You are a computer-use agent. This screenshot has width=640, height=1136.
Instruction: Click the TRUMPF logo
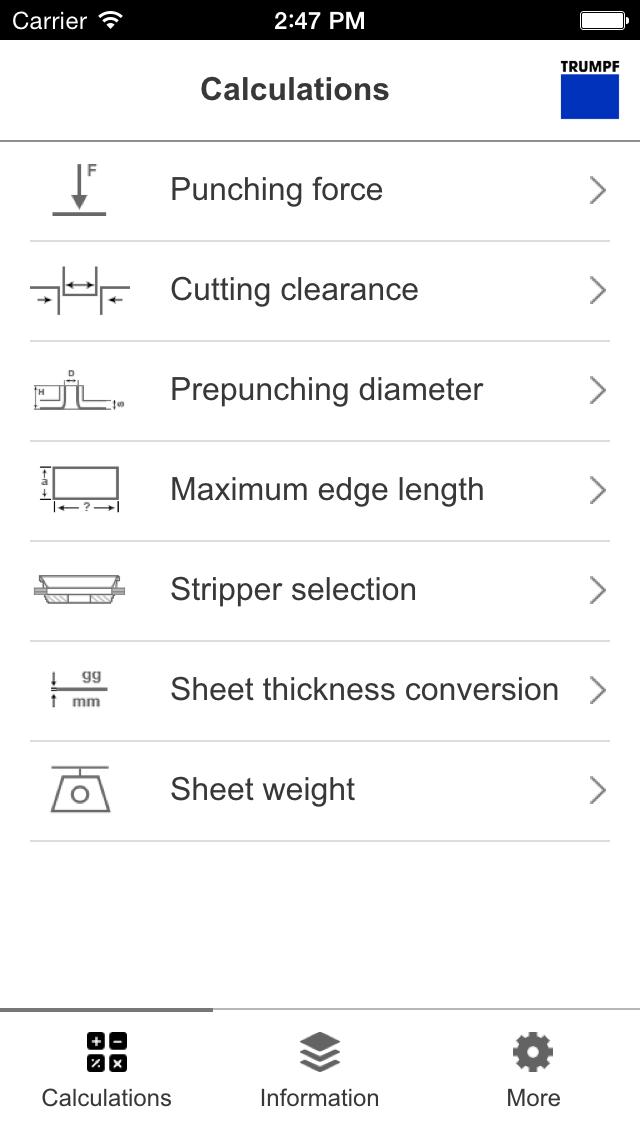tap(589, 89)
